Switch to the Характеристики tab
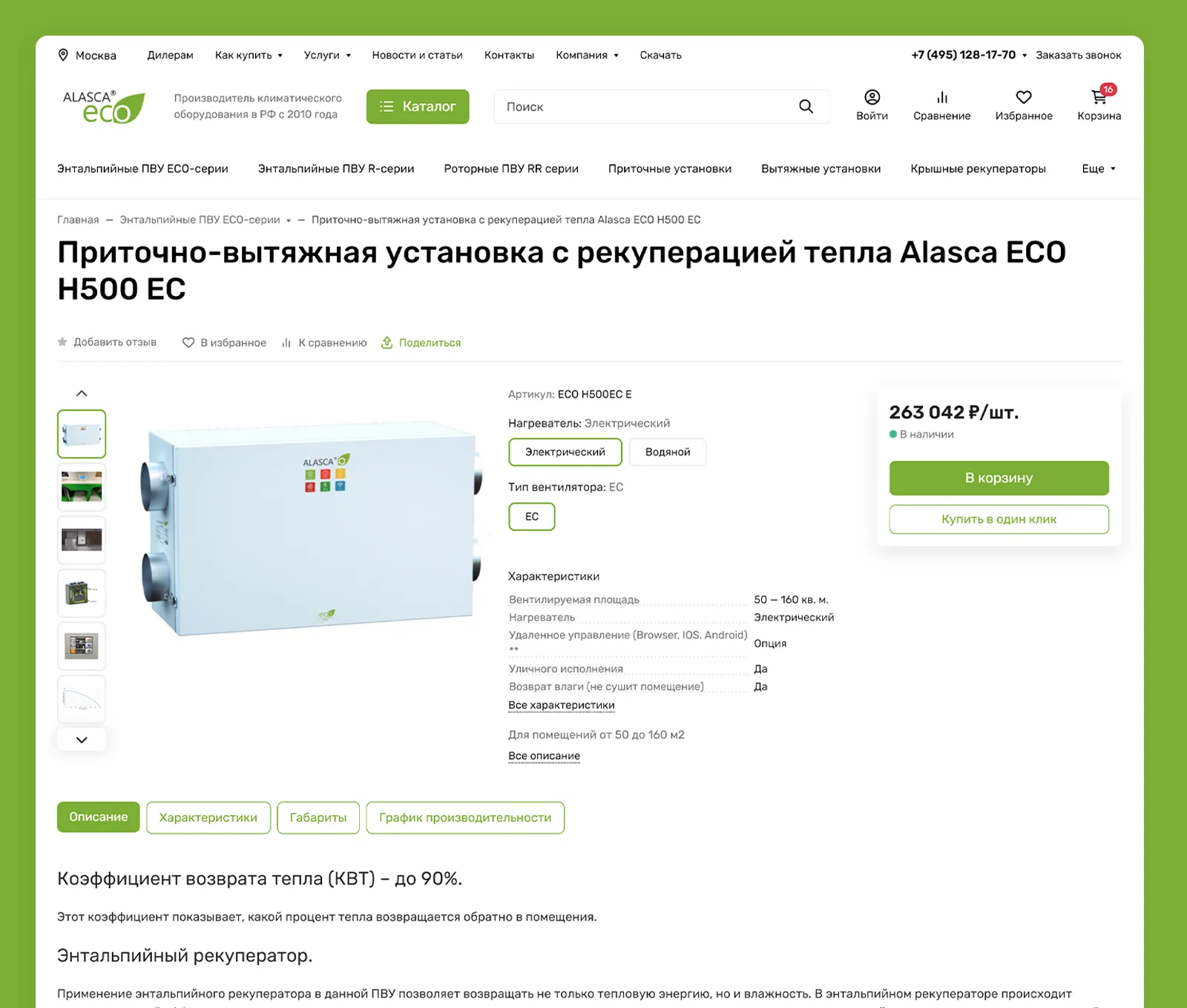Screen dimensions: 1187x1008 click(208, 817)
